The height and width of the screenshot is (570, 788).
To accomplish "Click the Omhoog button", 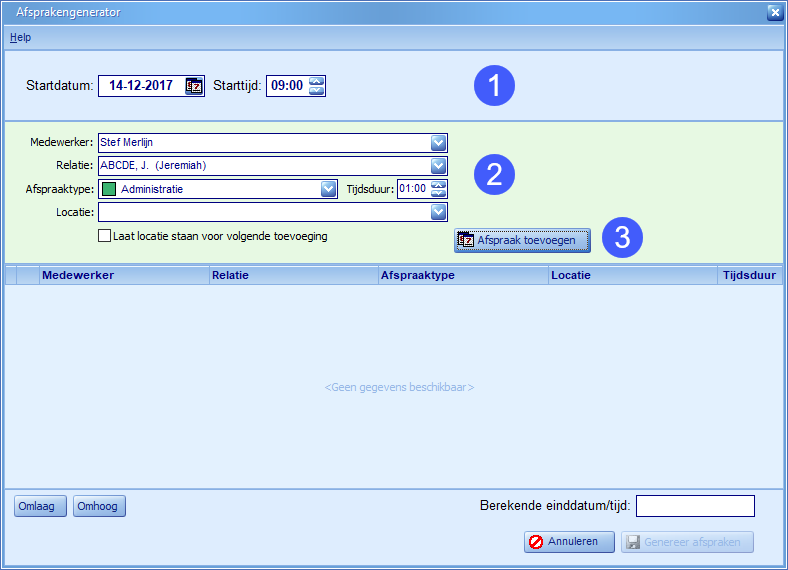I will tap(99, 506).
